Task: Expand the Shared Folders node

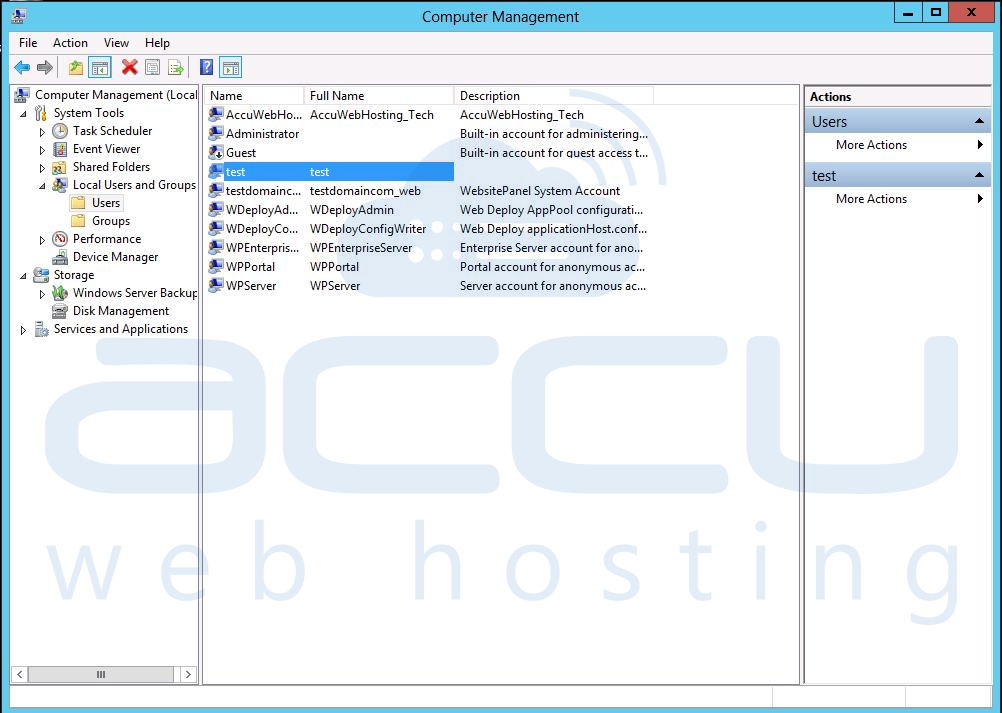Action: pos(42,168)
